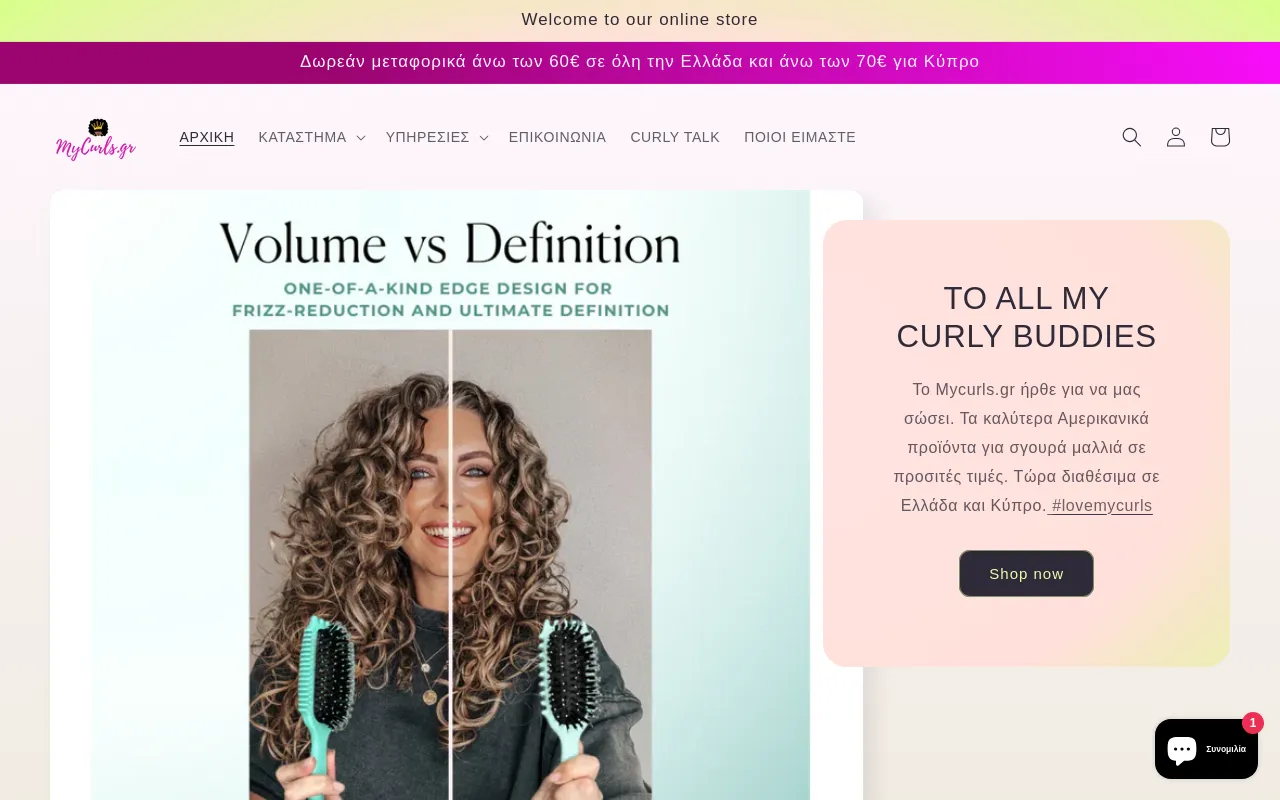Click the account login person icon

[x=1176, y=137]
